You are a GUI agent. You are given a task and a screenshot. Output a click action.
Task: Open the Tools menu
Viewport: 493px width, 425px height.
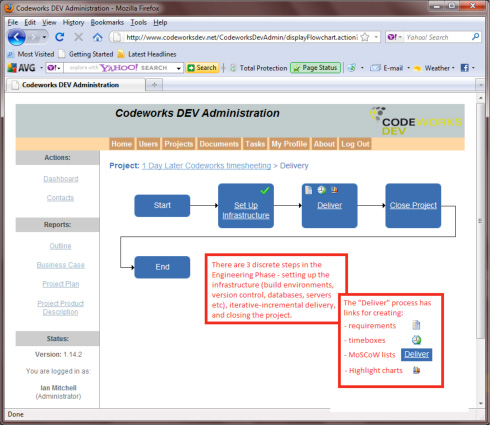point(138,22)
